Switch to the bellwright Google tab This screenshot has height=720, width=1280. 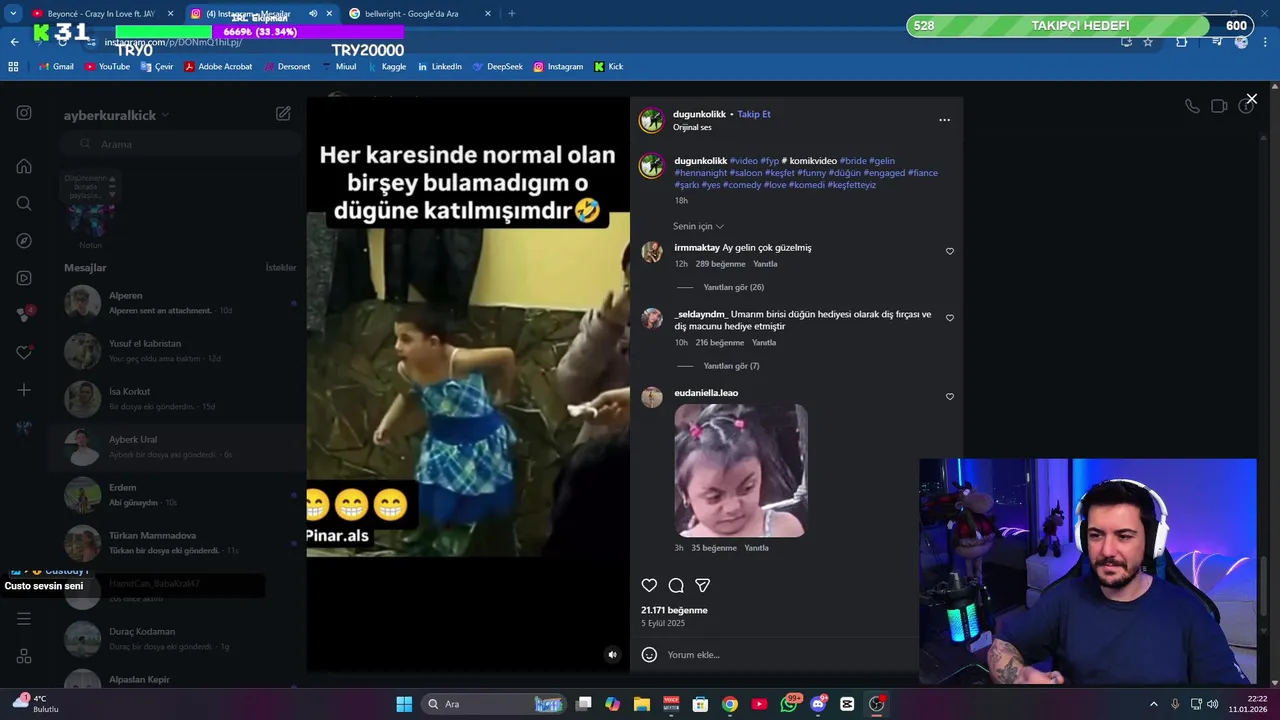pos(420,13)
